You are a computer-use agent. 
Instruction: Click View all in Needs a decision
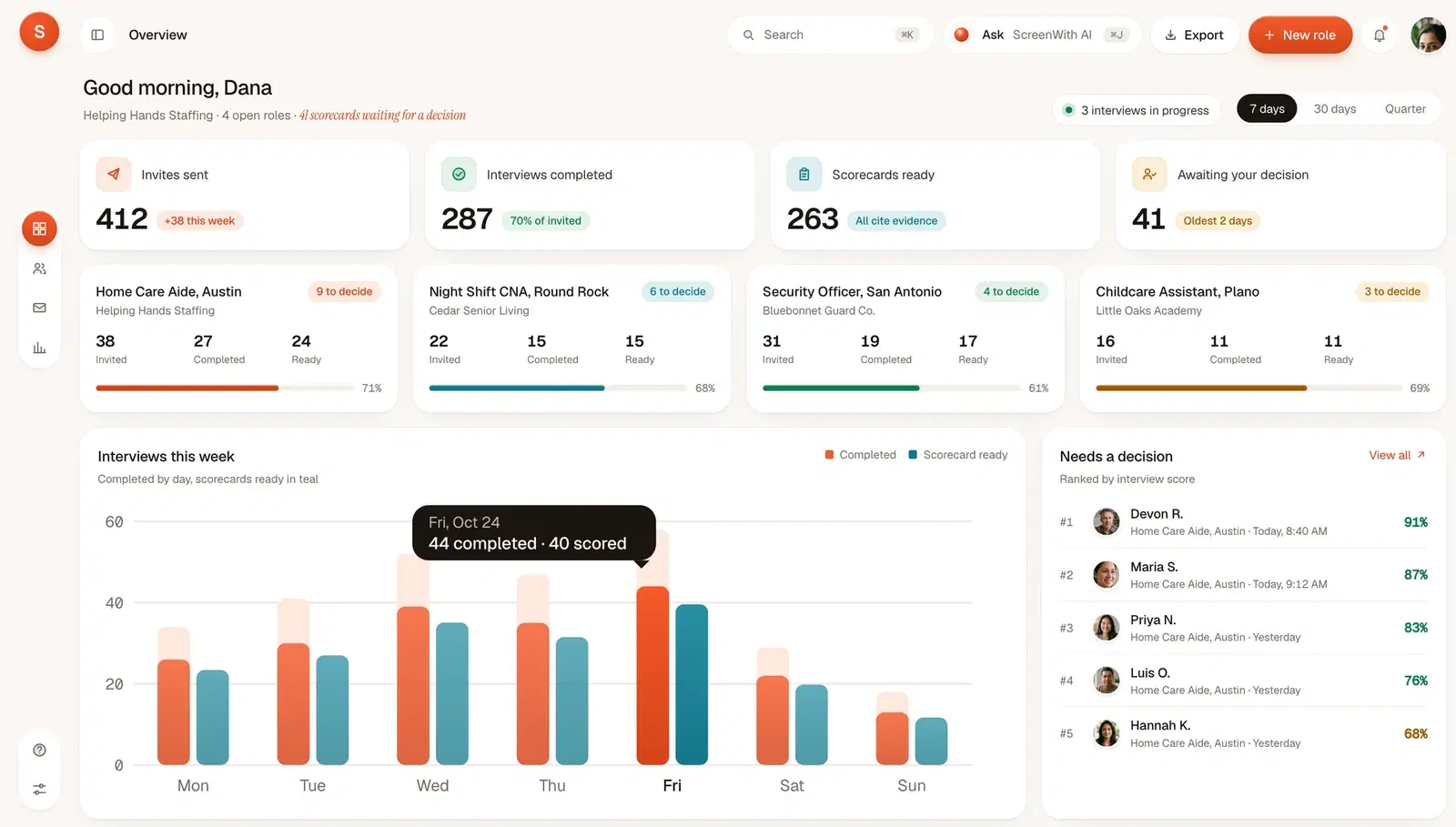[1397, 455]
